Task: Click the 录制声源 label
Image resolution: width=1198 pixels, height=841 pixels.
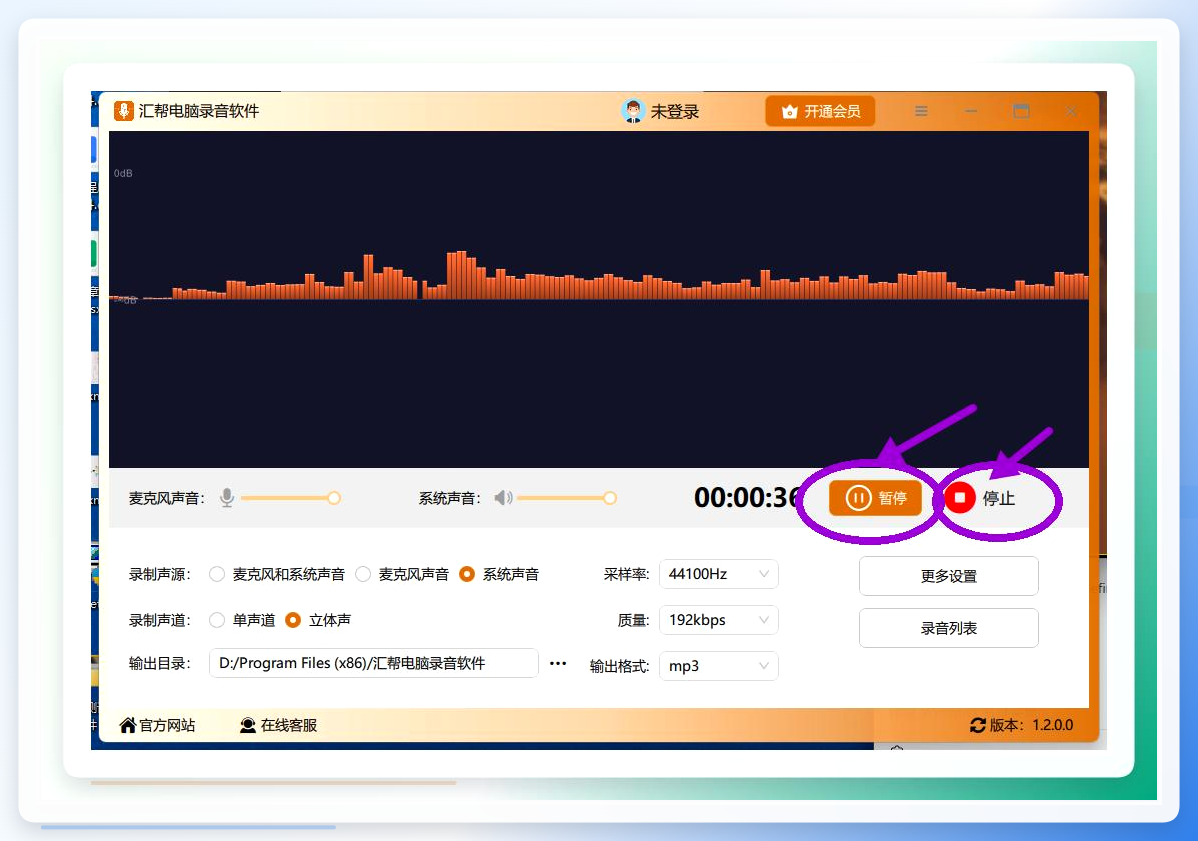Action: point(160,574)
